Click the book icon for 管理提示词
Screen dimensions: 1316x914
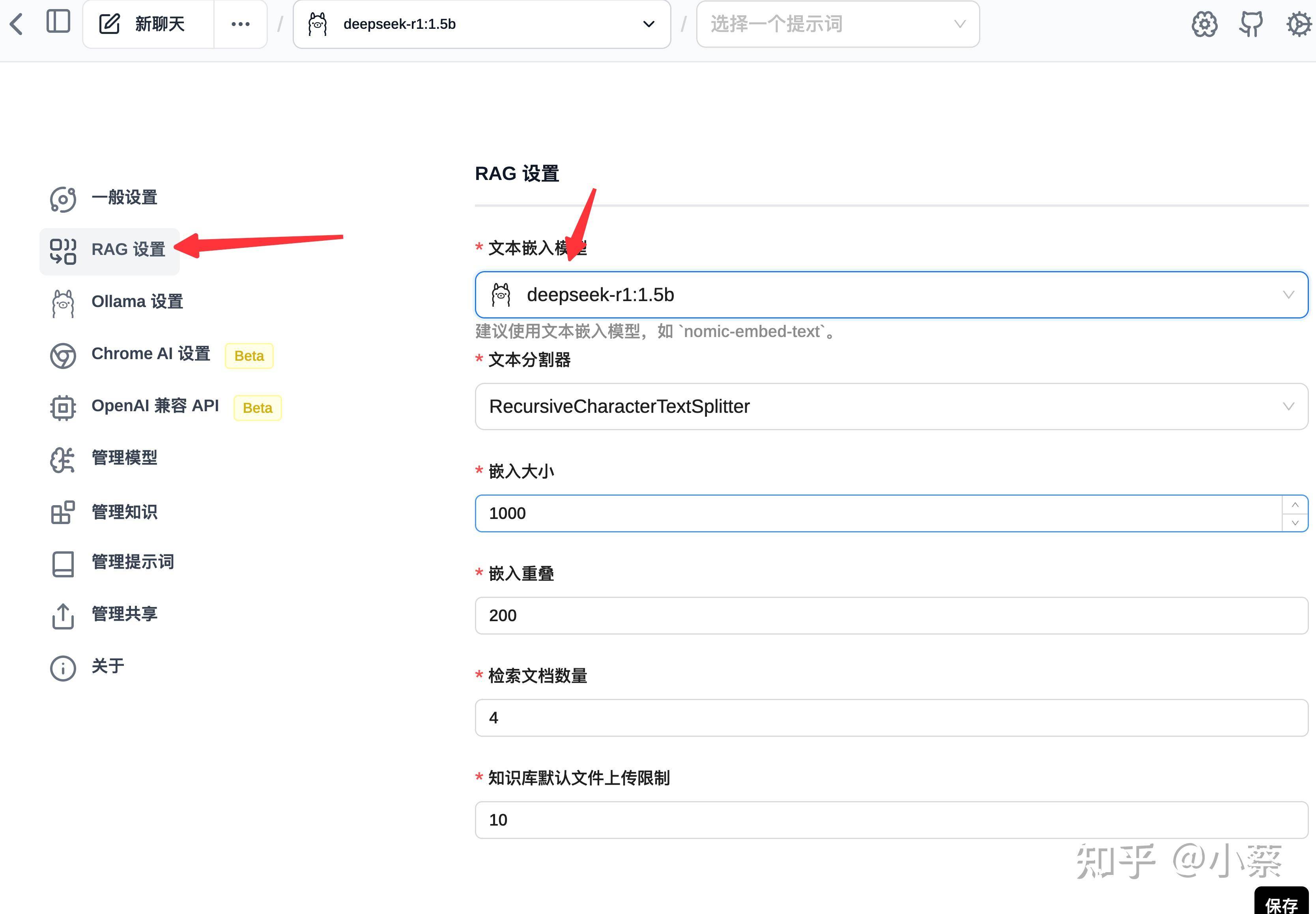tap(63, 564)
